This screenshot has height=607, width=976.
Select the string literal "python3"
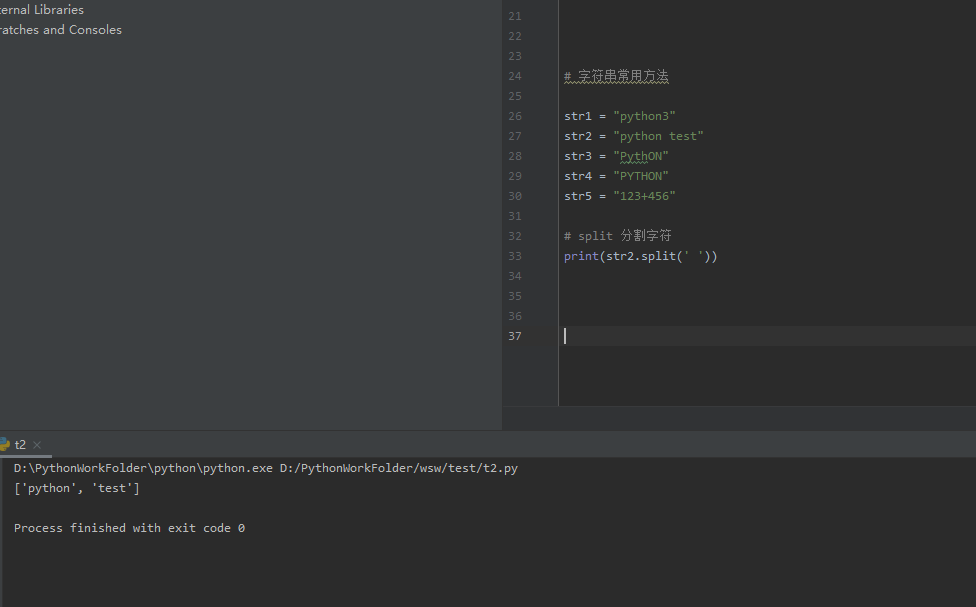(x=645, y=115)
